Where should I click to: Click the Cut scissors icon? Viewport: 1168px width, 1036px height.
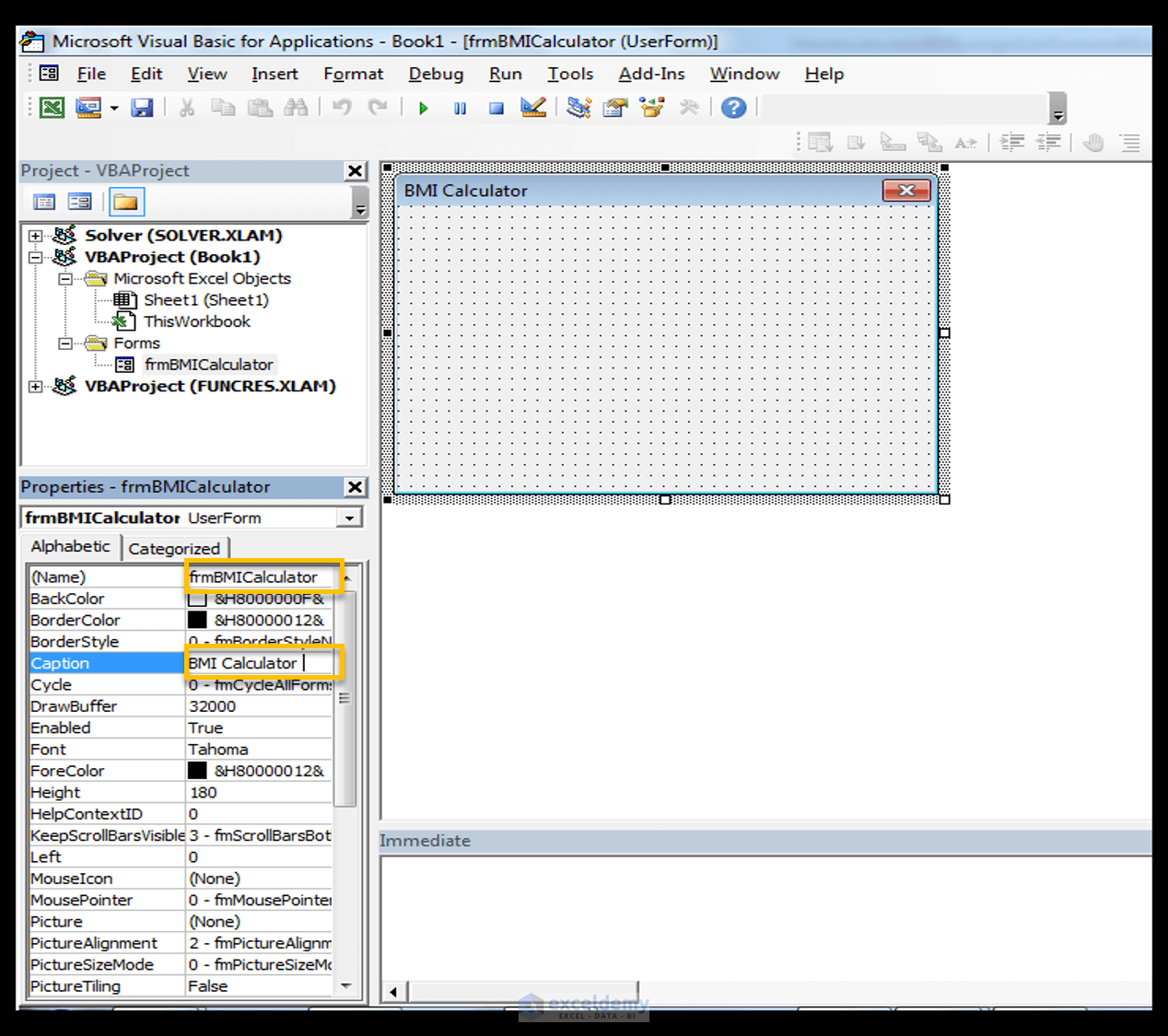[x=187, y=108]
